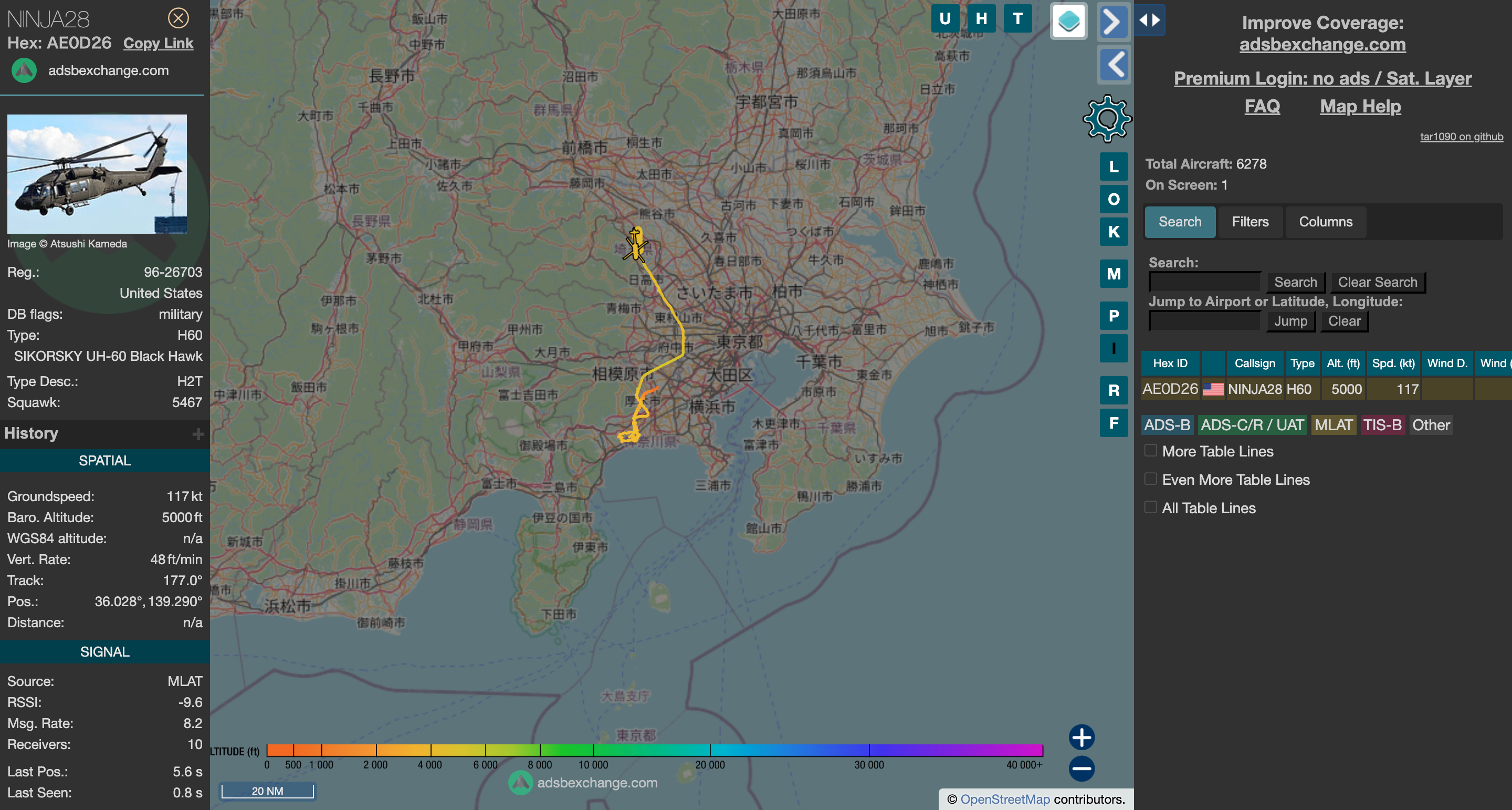Click the Copy Link link
Screen dimensions: 1512x810
tap(158, 44)
